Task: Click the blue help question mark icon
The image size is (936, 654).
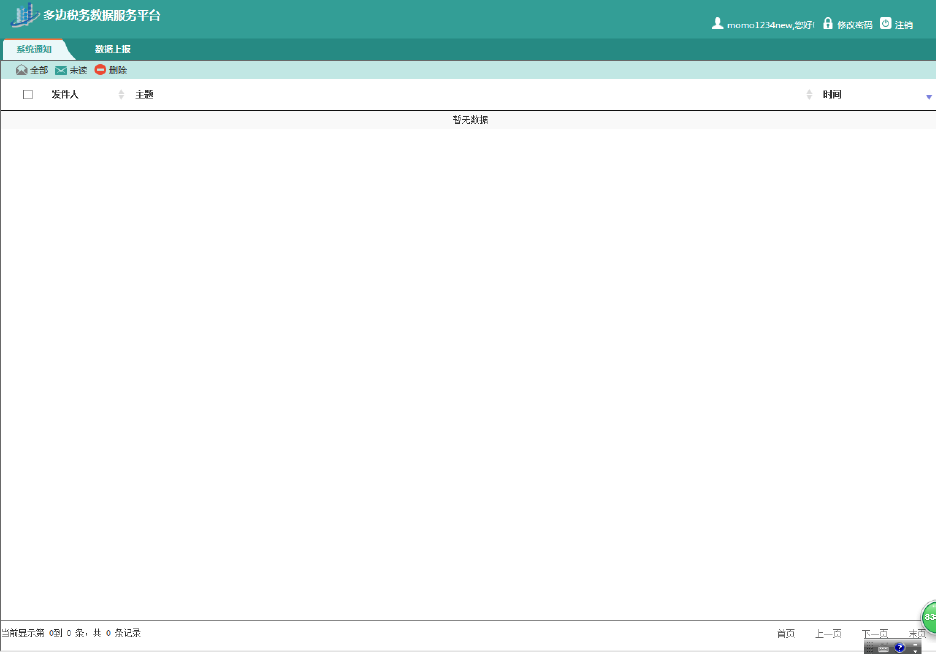Action: coord(900,647)
